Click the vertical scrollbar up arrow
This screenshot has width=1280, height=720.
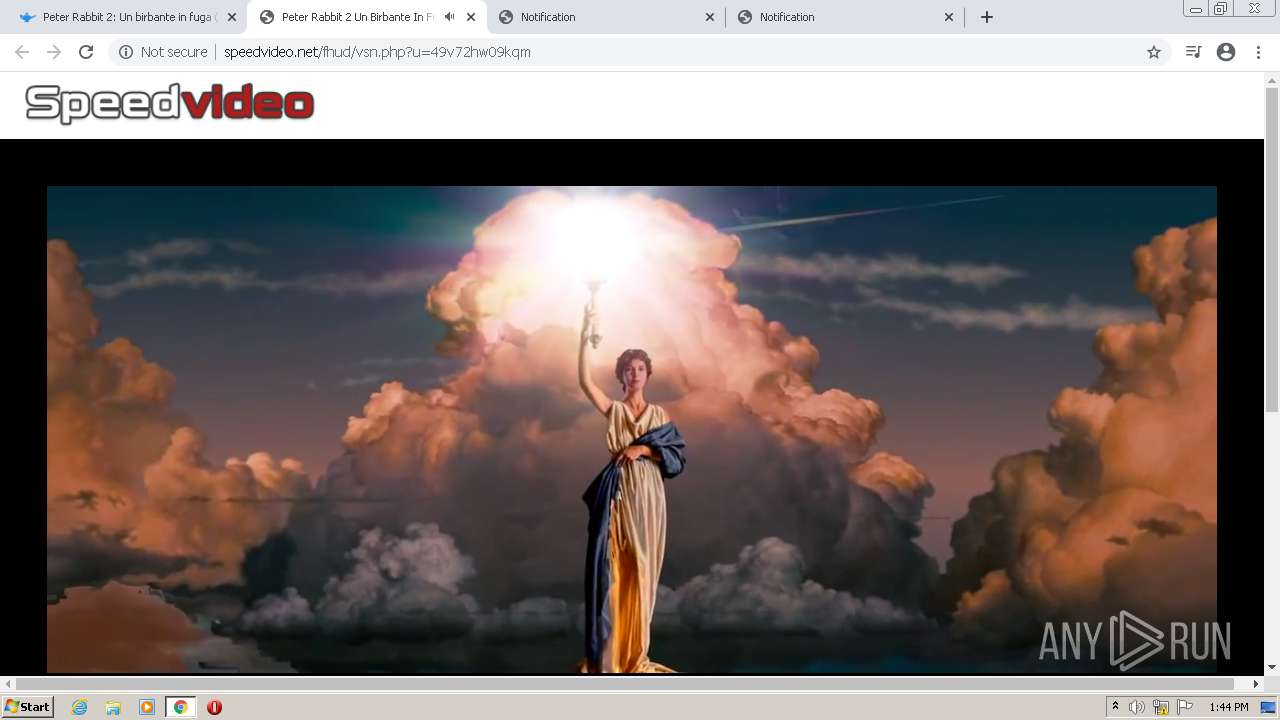click(1272, 79)
